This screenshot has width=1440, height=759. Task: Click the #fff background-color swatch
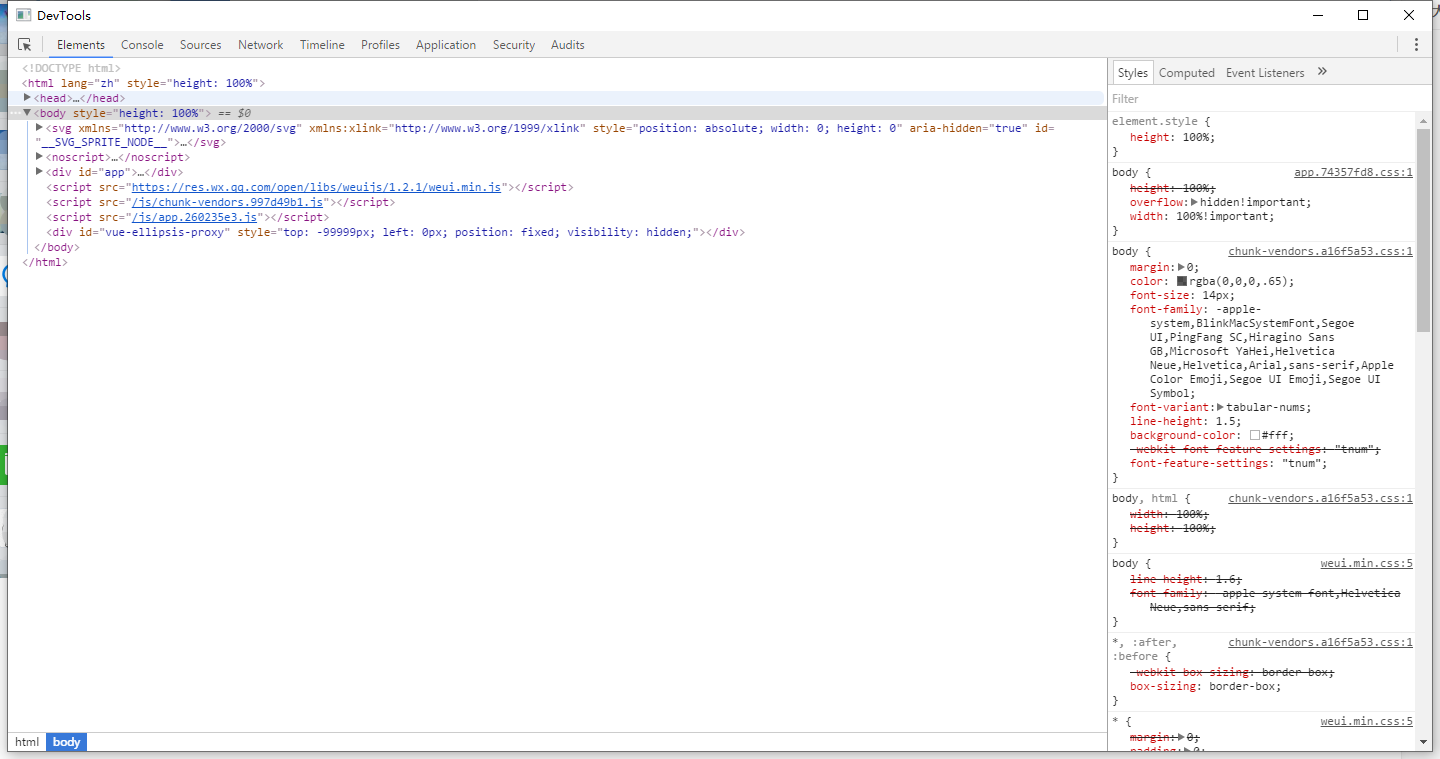tap(1255, 436)
